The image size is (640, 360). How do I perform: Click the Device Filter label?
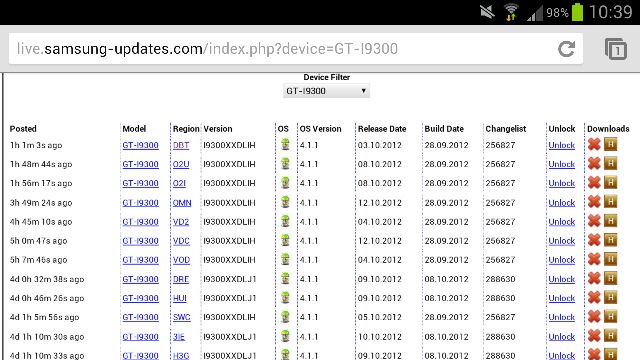pos(327,77)
